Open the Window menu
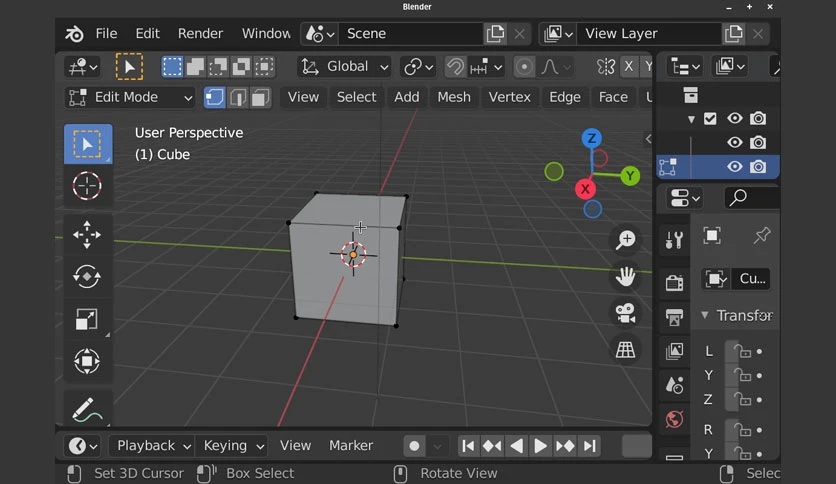The height and width of the screenshot is (484, 836). 266,34
